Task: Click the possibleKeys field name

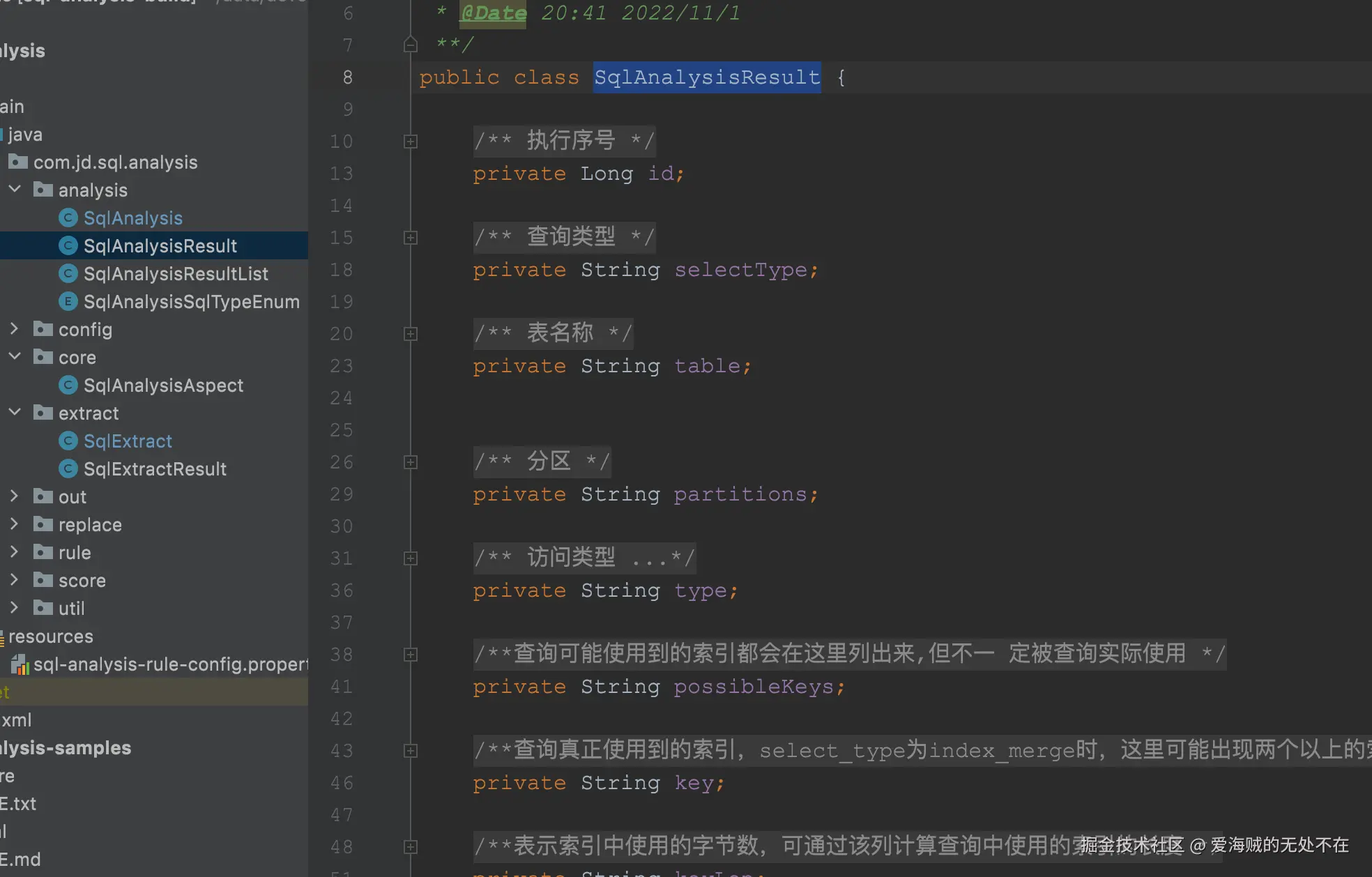Action: tap(754, 687)
